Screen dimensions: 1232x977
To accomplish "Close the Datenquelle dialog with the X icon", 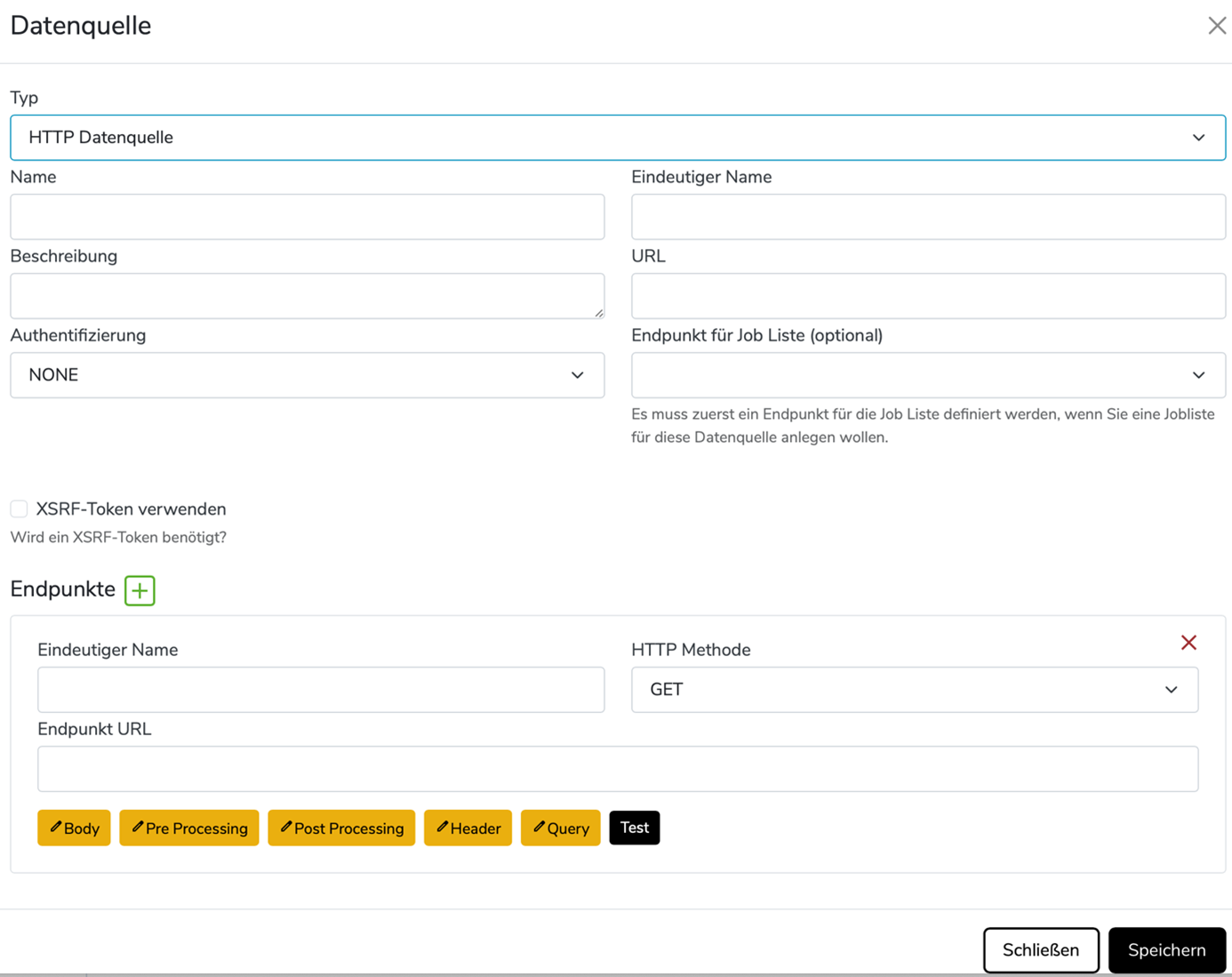I will point(1217,26).
